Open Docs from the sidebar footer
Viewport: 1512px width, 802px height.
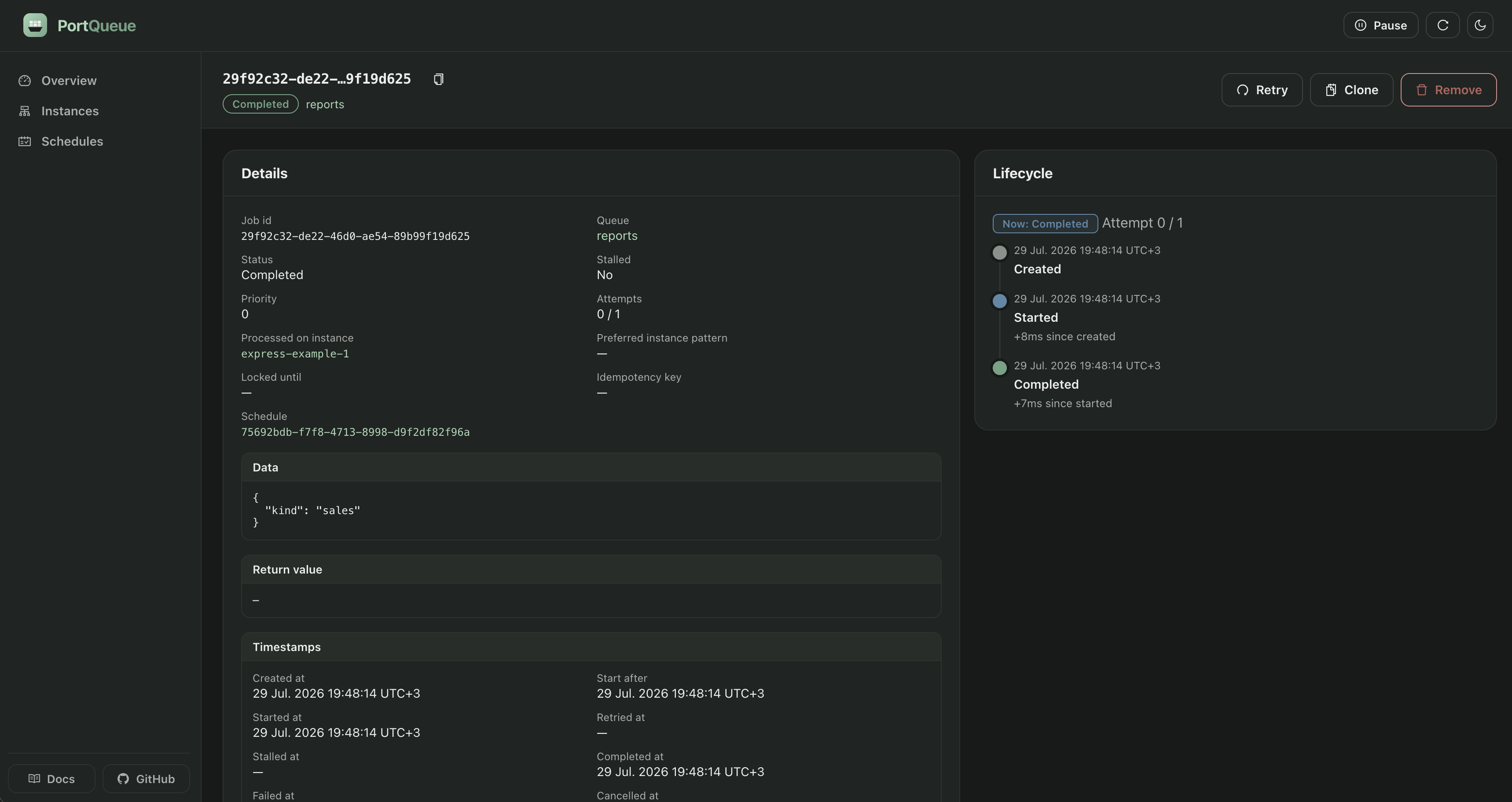[51, 779]
